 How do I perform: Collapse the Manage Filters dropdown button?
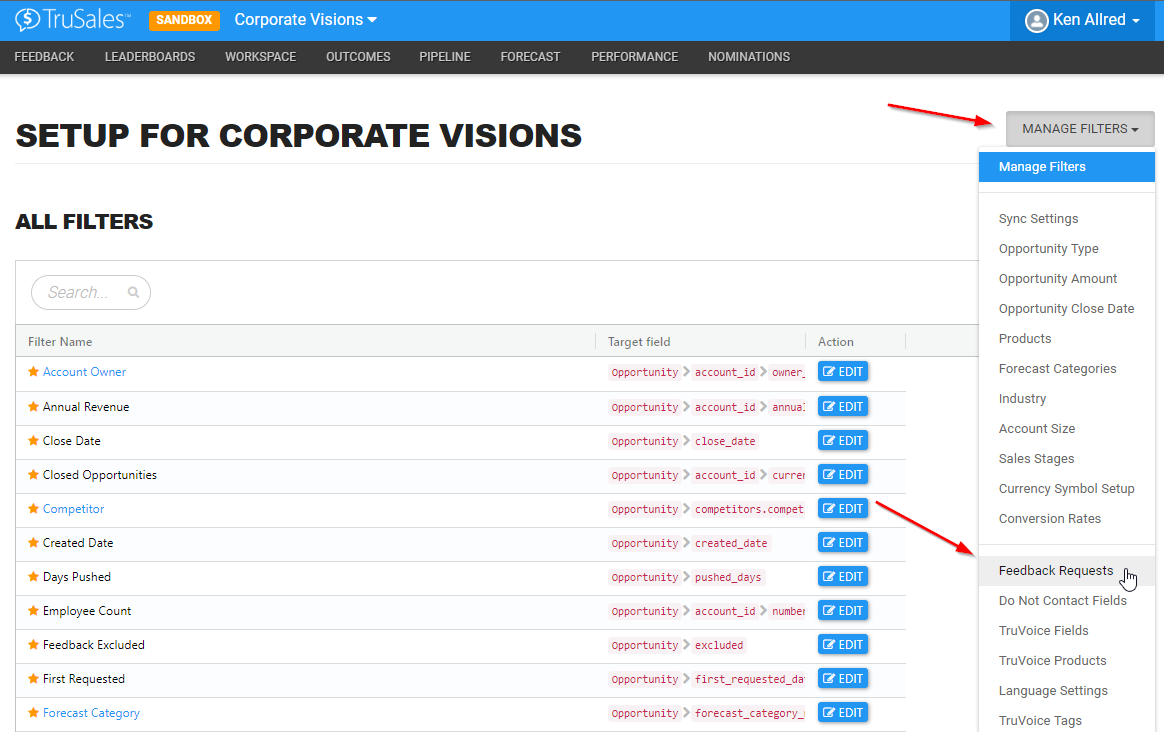click(x=1080, y=129)
